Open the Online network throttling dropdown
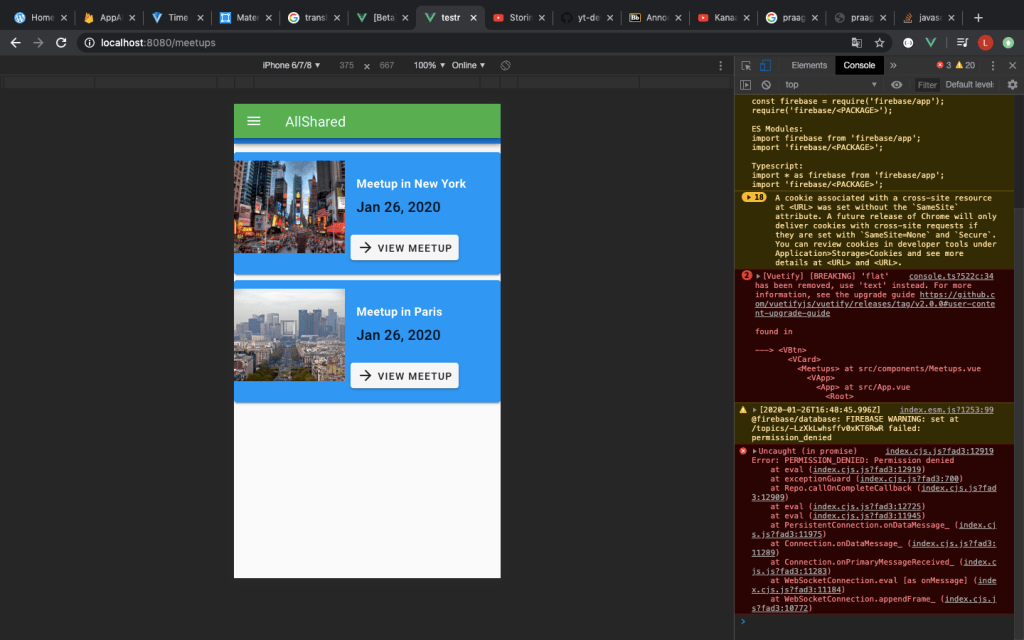The height and width of the screenshot is (640, 1024). point(467,65)
